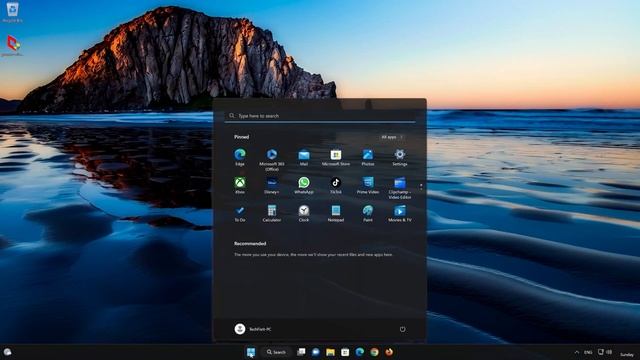Launch the Photos pinned app
The image size is (640, 360).
(368, 157)
